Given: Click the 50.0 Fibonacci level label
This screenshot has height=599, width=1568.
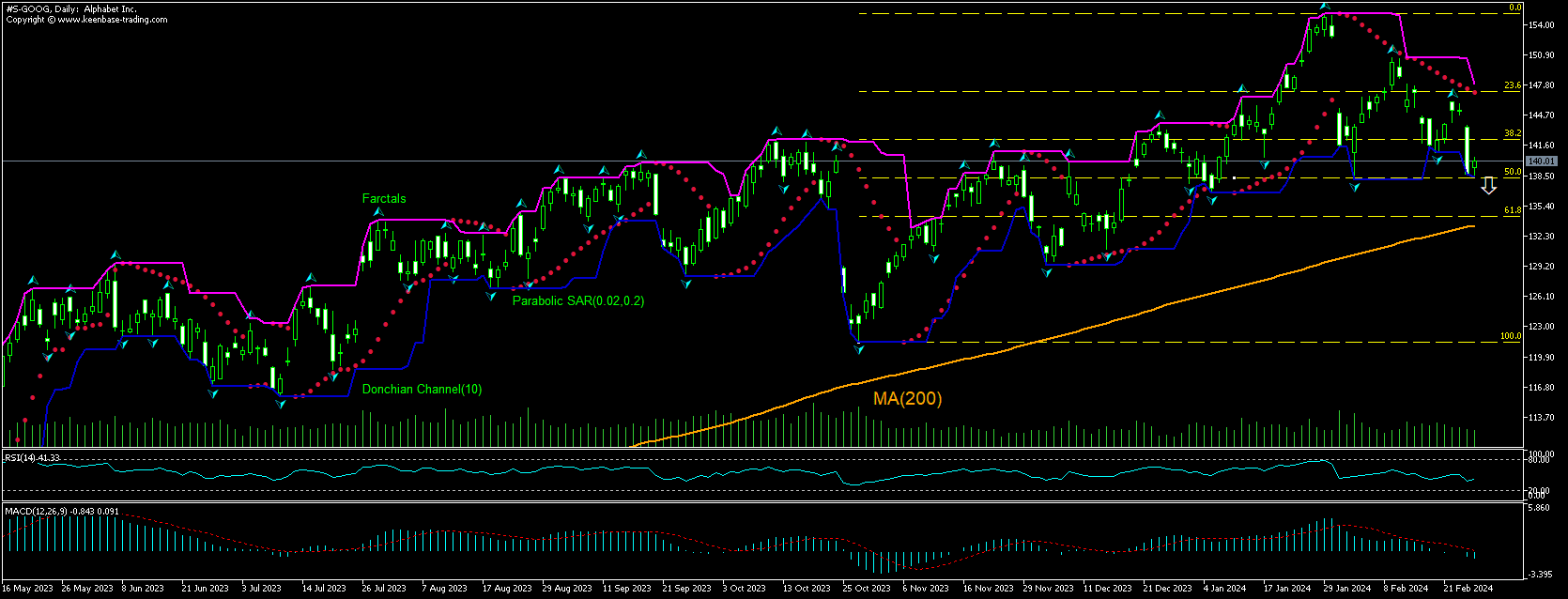Looking at the screenshot, I should 1512,173.
